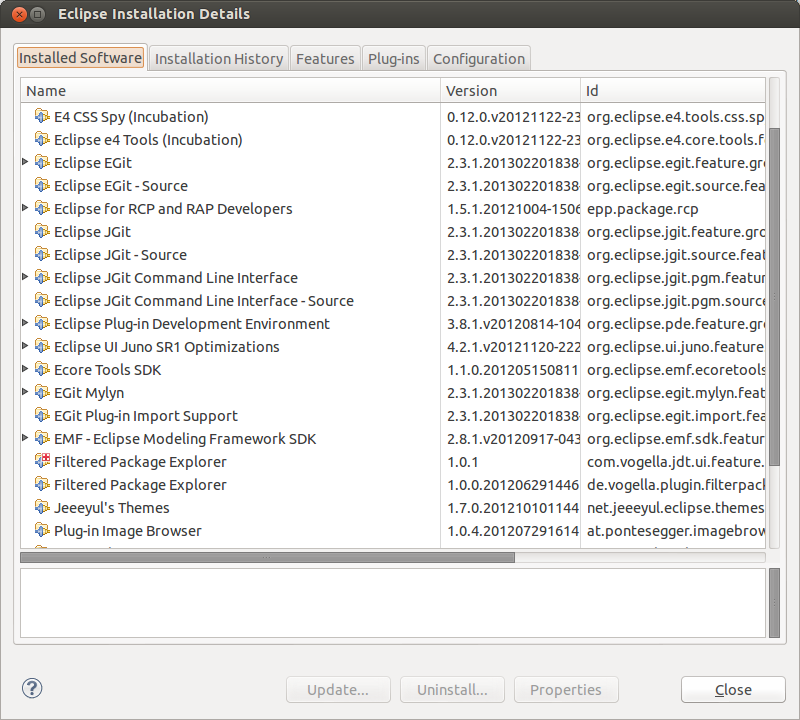Expand Eclipse UI Juno SR1 Optimizations node

25,345
